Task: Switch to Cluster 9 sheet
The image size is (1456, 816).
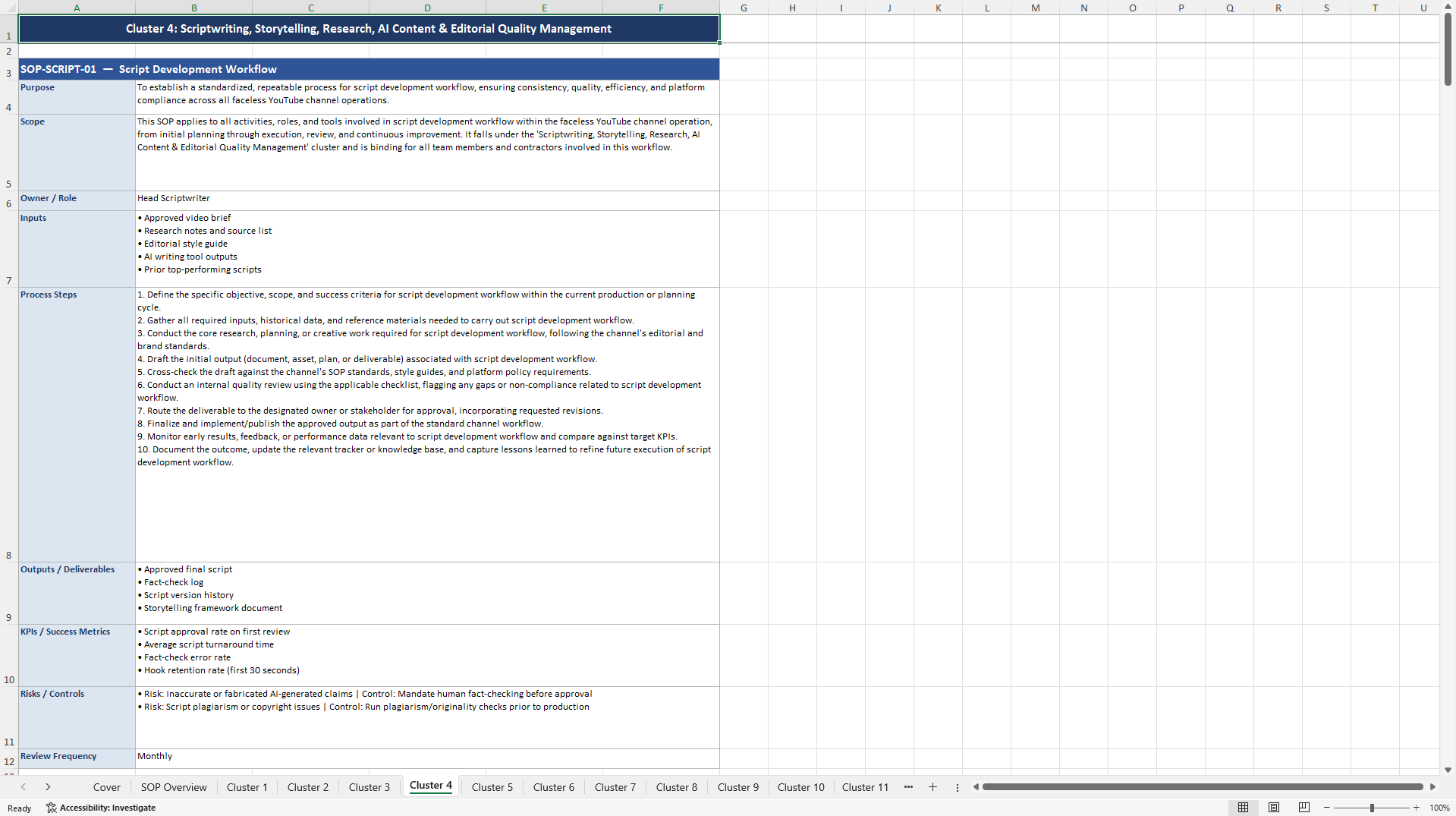Action: coord(738,787)
